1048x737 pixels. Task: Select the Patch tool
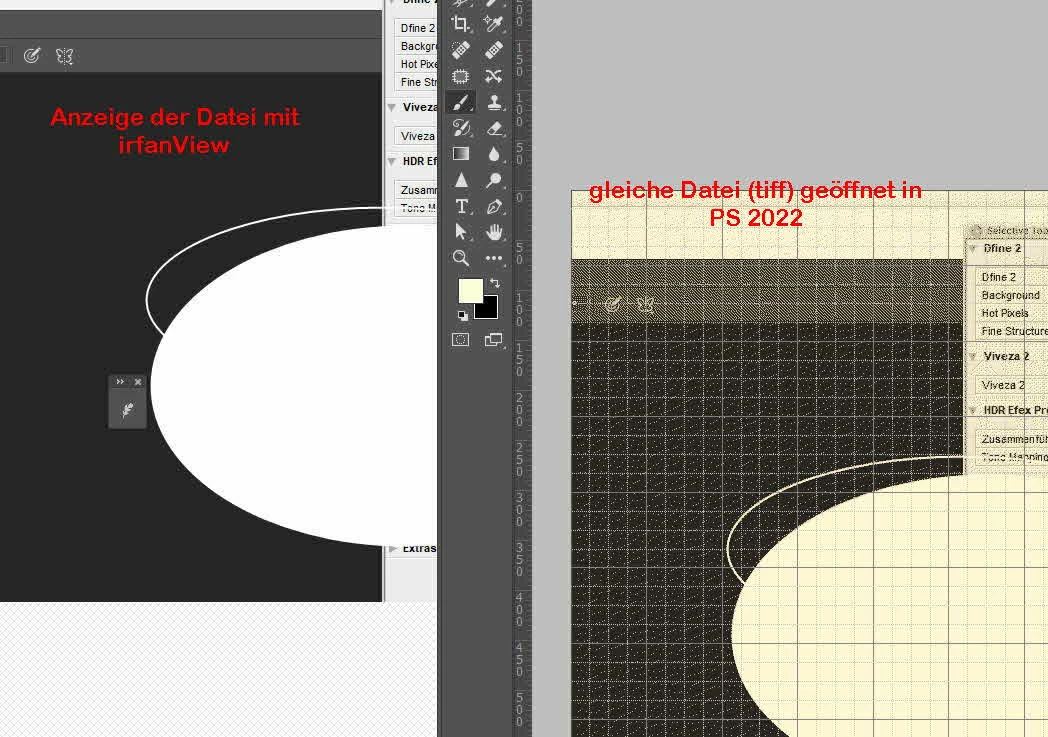[461, 76]
